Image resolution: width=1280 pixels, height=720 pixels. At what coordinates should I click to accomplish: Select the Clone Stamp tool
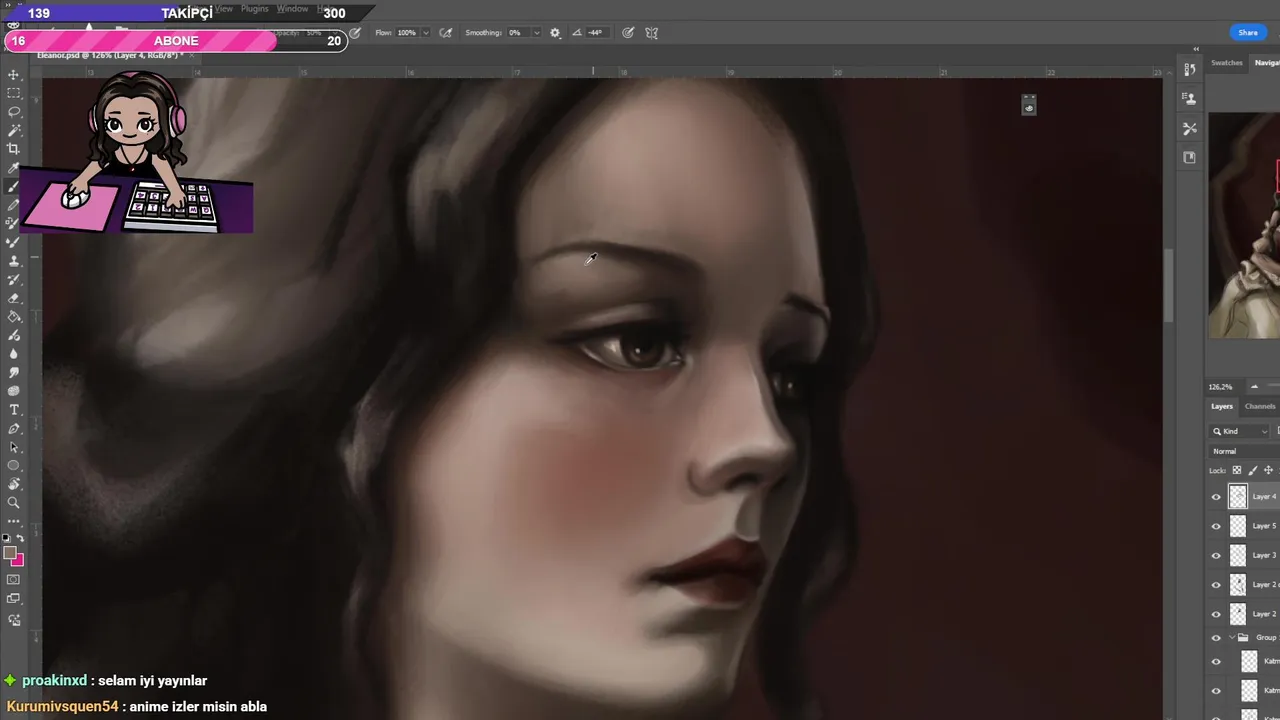(14, 261)
